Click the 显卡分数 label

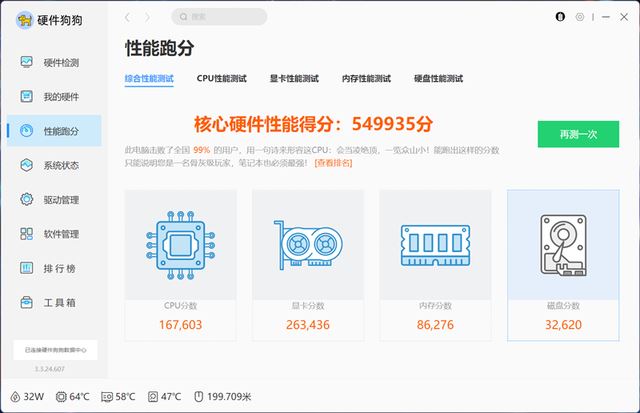(308, 306)
